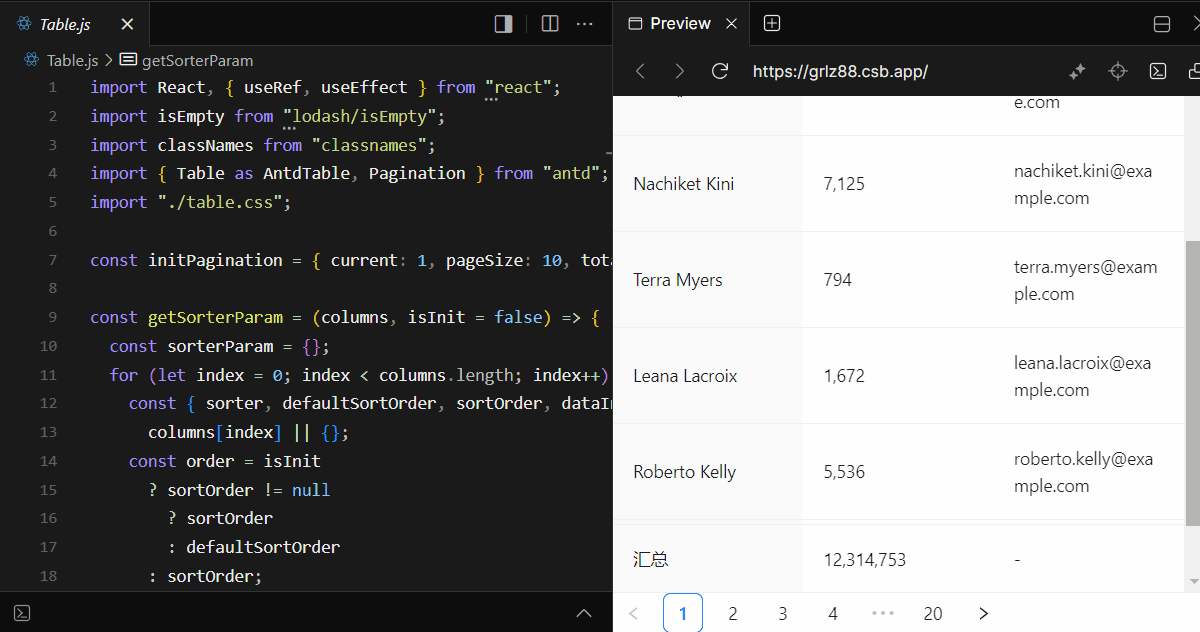Jump ahead with pagination ellipsis
The image size is (1200, 632).
883,613
